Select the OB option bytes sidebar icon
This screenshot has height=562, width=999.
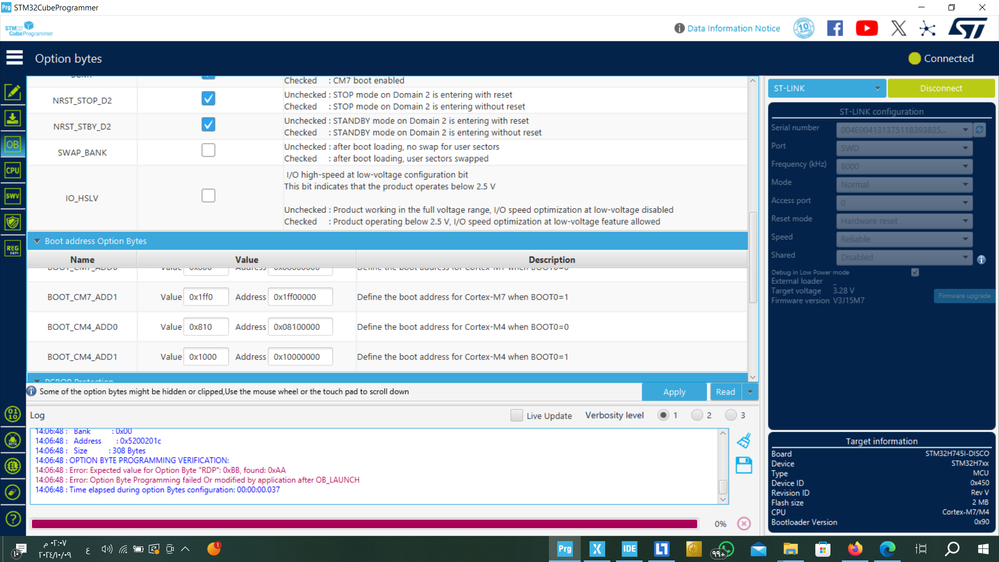coord(13,145)
